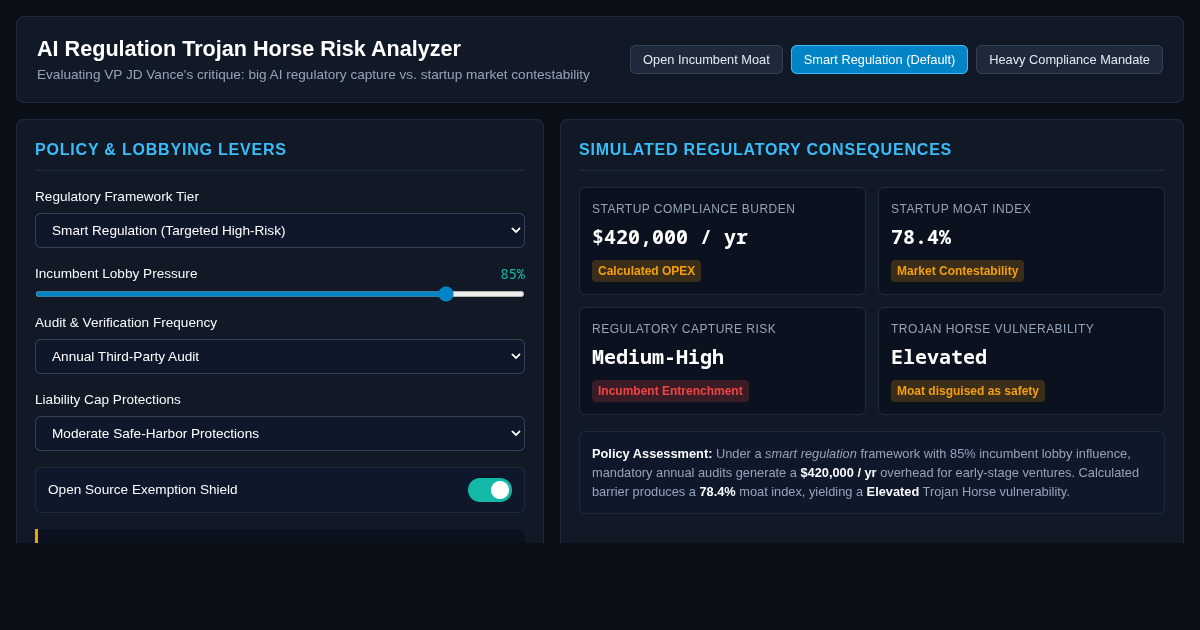Click the Startup Compliance Burden card label
Screen dimensions: 1200x630
click(694, 209)
